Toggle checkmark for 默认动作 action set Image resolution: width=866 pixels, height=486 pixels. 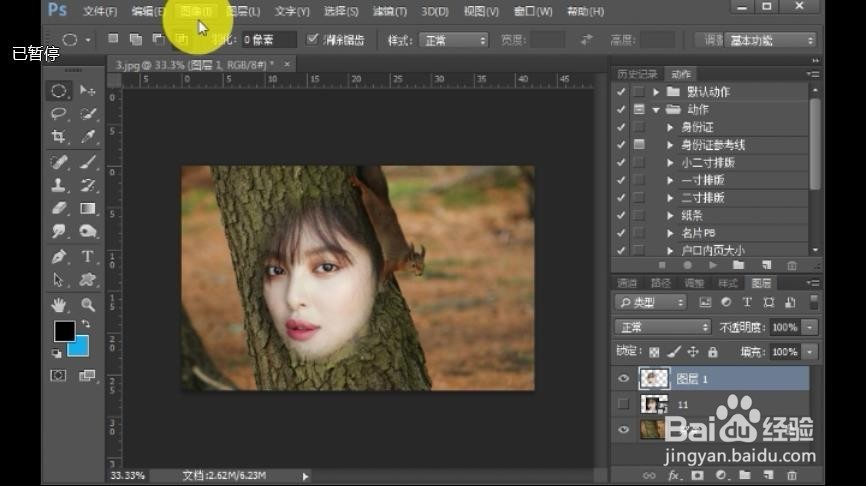tap(621, 92)
